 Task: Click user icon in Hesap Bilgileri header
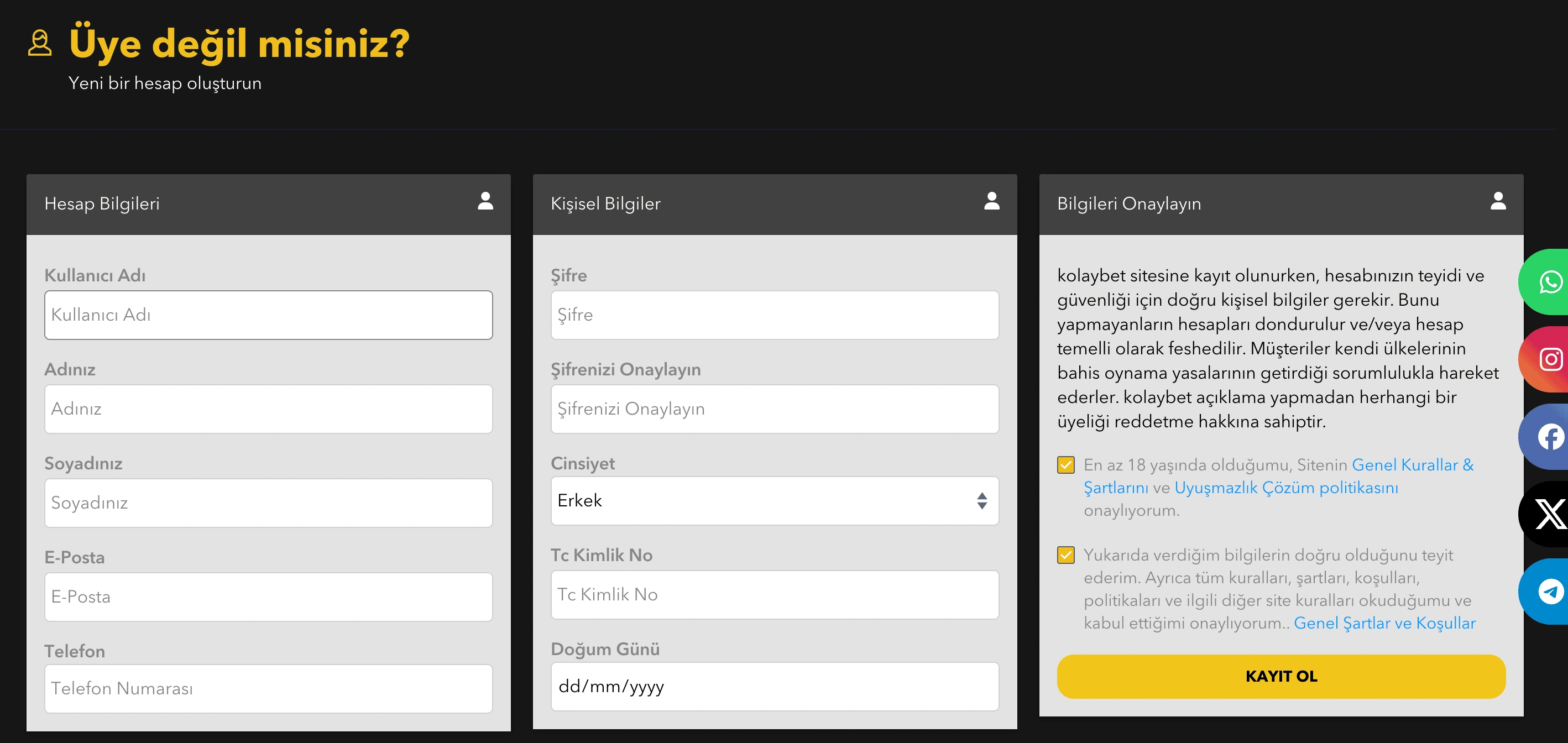(x=485, y=201)
